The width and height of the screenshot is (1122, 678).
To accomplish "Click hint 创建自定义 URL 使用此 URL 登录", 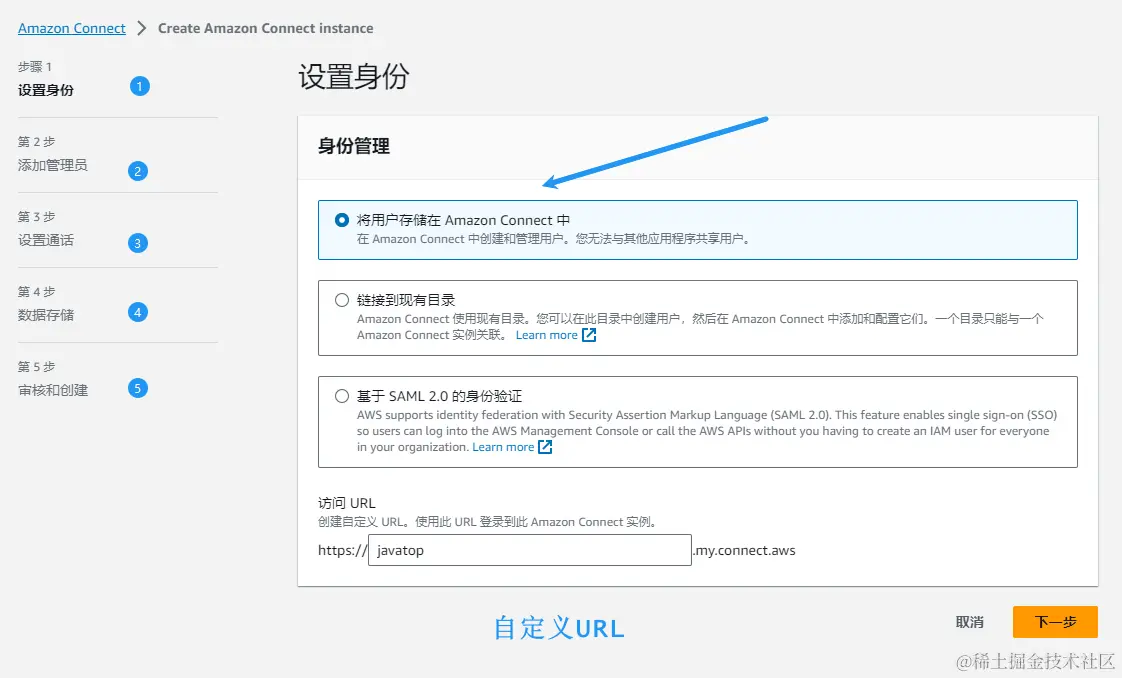I will coord(487,522).
